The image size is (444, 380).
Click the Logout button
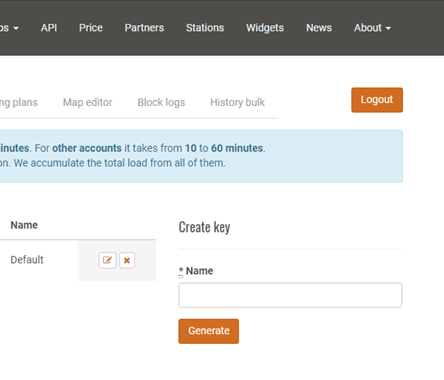tap(377, 100)
